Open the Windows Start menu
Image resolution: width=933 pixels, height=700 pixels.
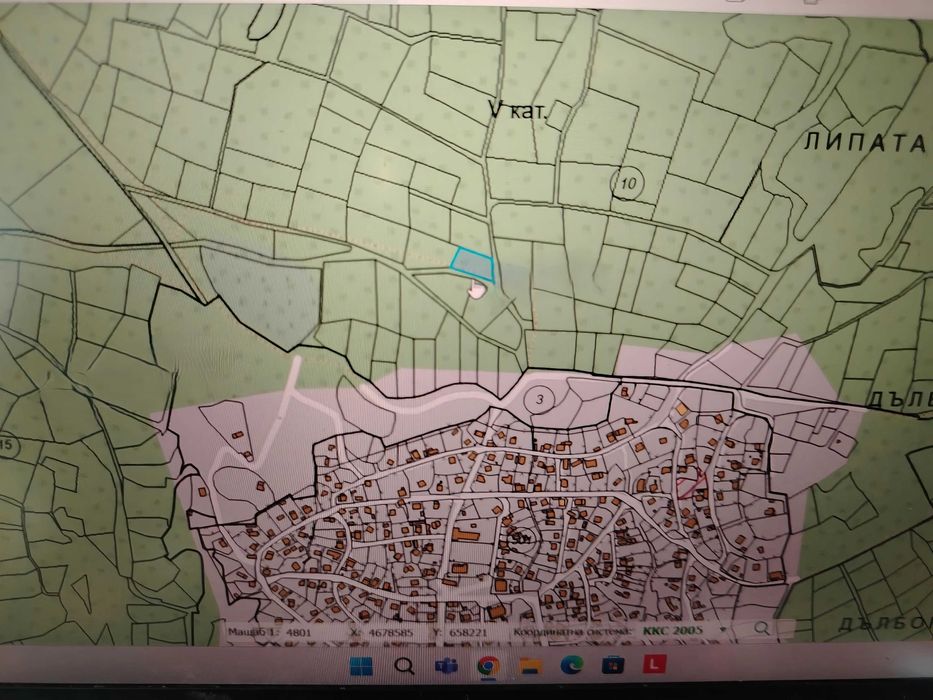pos(361,665)
